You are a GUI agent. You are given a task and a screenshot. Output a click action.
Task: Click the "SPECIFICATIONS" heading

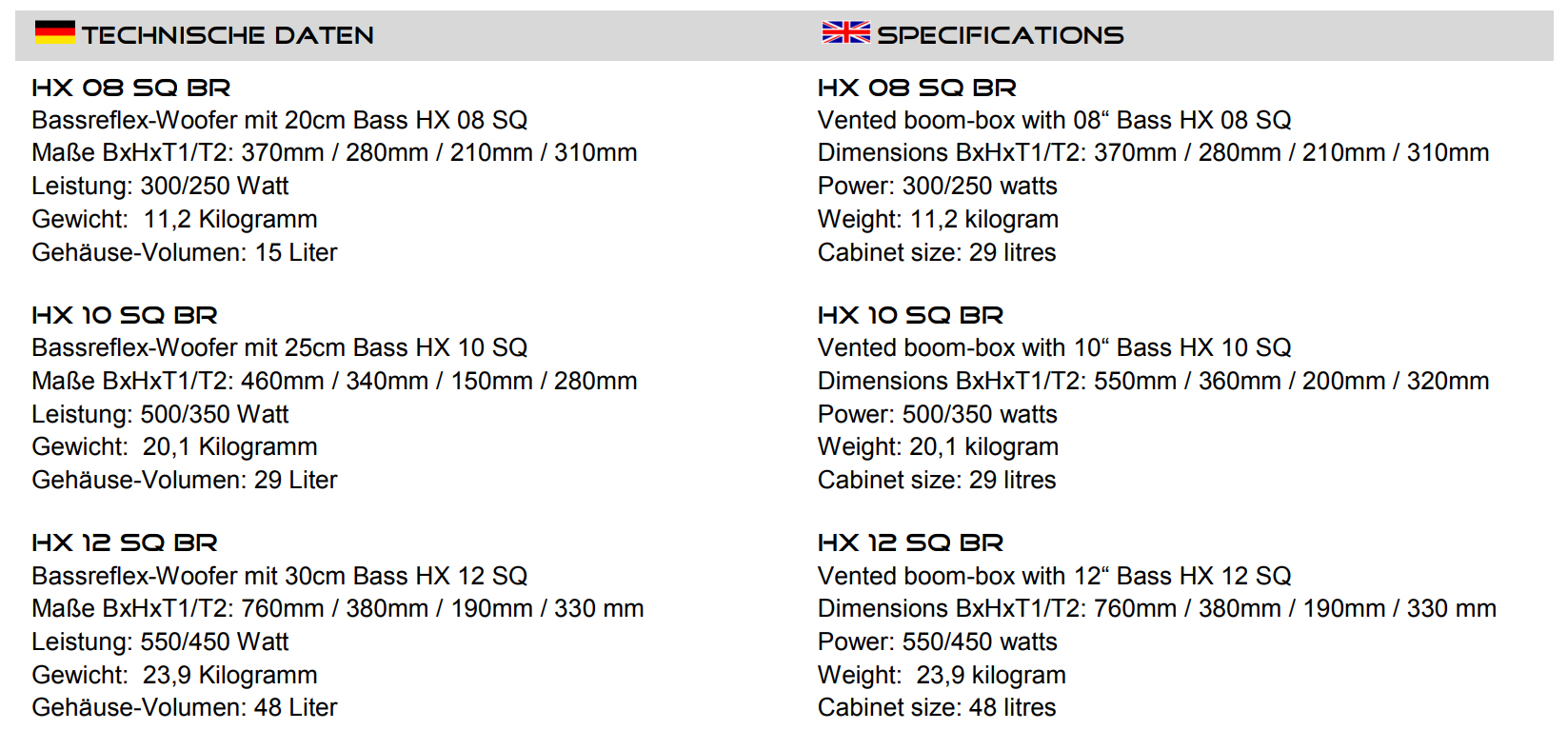click(1000, 35)
